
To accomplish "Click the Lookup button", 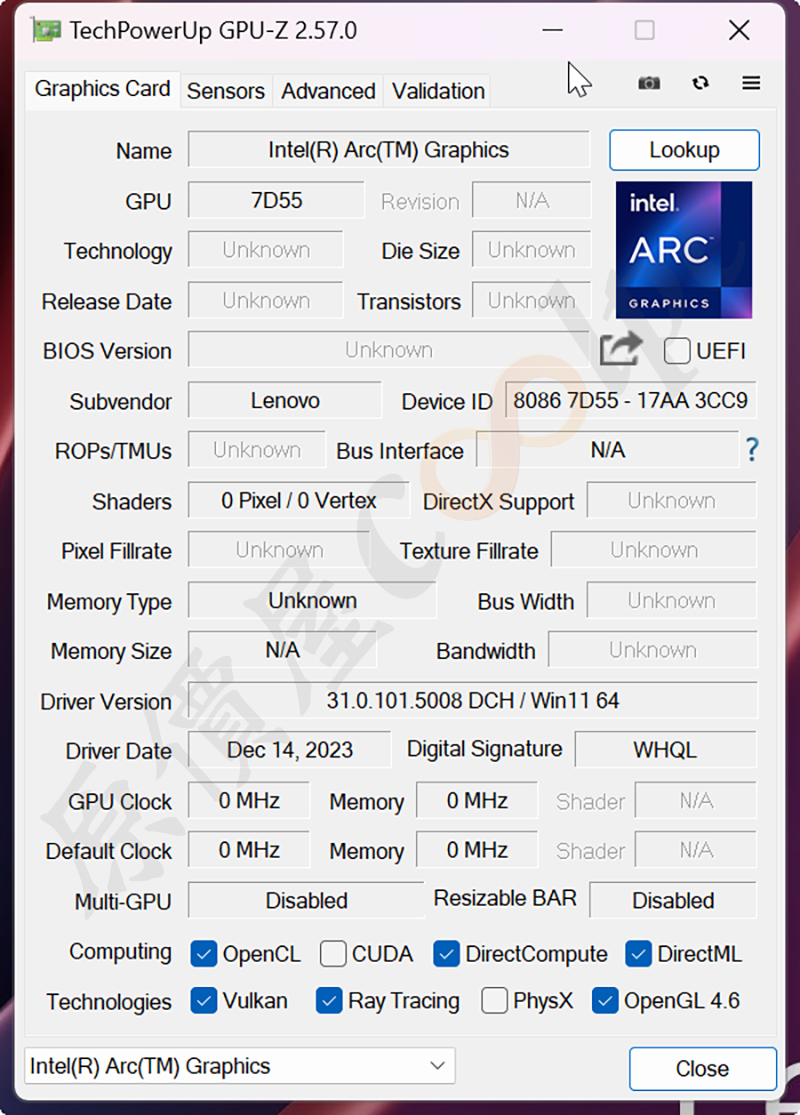I will pos(684,150).
